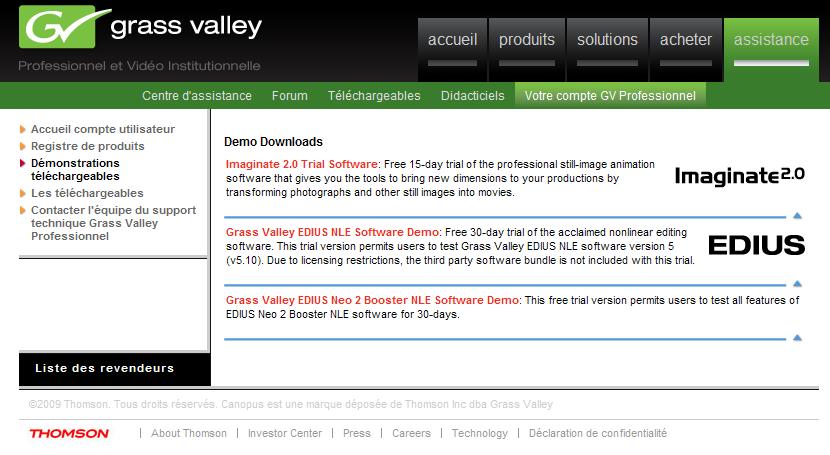Open EDIUS Neo 2 Booster NLE Software Demo link
Viewport: 830px width, 455px height.
372,300
